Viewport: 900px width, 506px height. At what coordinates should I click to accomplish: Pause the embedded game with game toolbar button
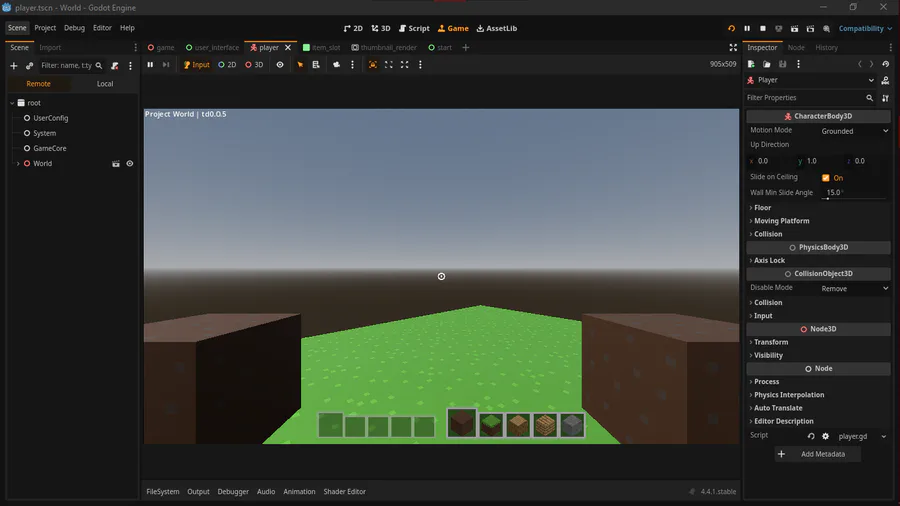[150, 65]
